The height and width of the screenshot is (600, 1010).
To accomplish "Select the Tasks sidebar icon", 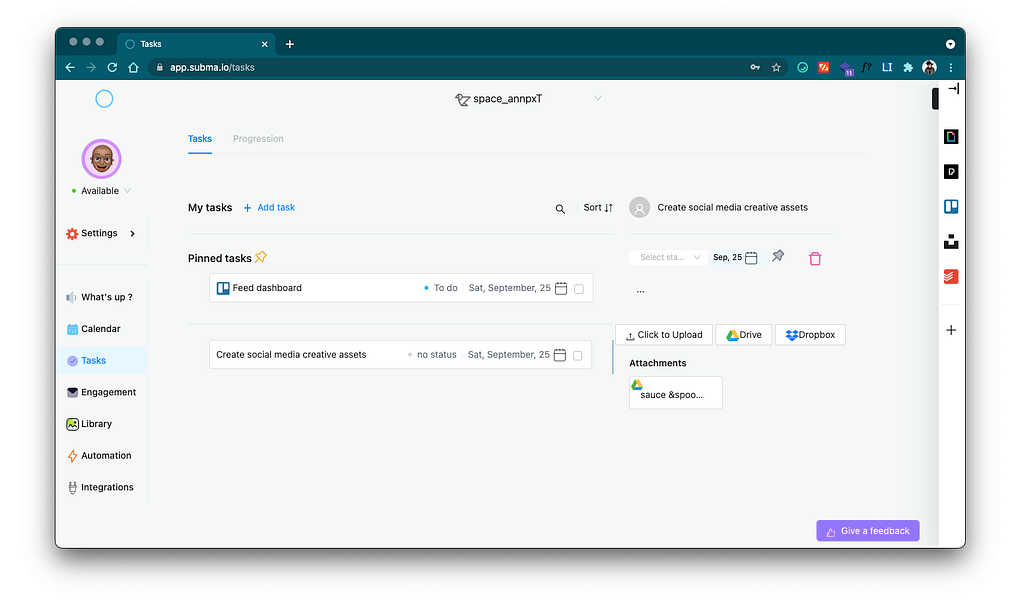I will tap(72, 361).
